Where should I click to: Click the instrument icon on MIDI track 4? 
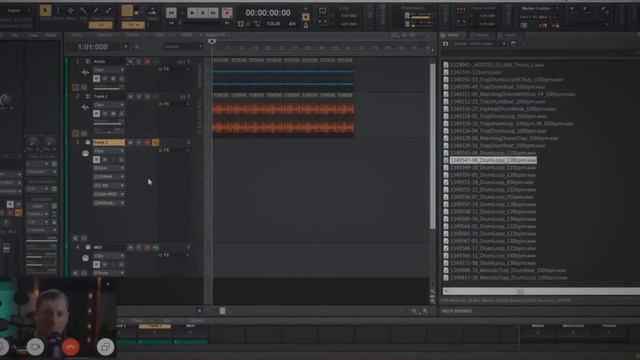click(85, 258)
